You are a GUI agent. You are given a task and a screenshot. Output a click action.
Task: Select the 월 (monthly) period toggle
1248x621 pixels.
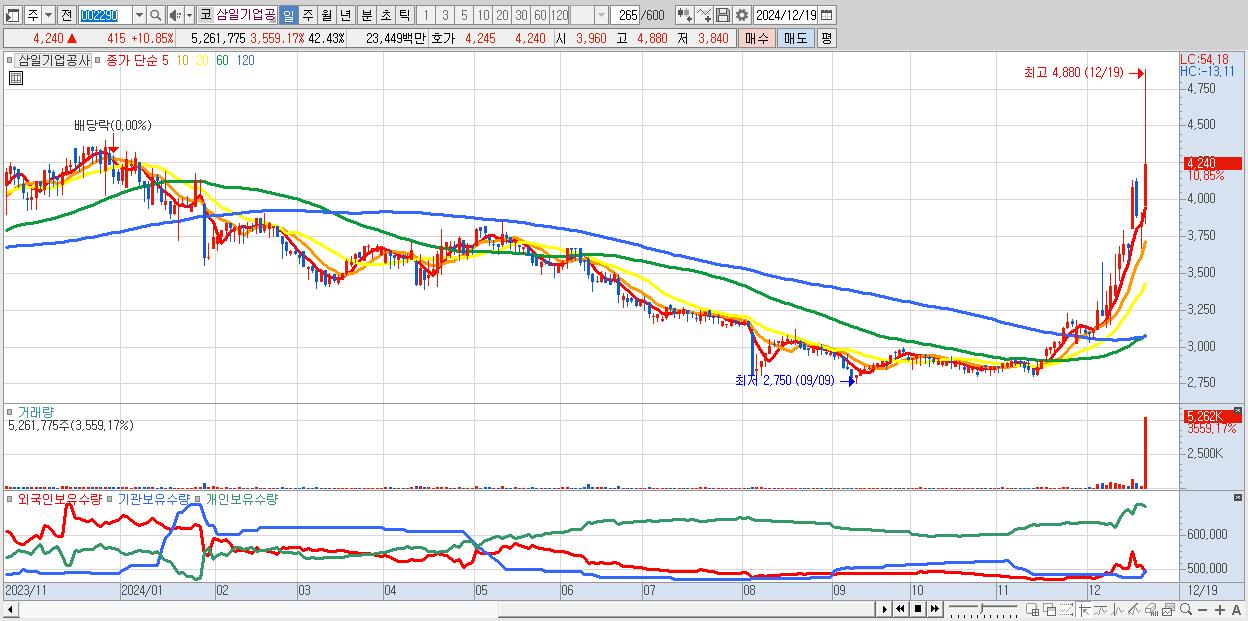(326, 15)
